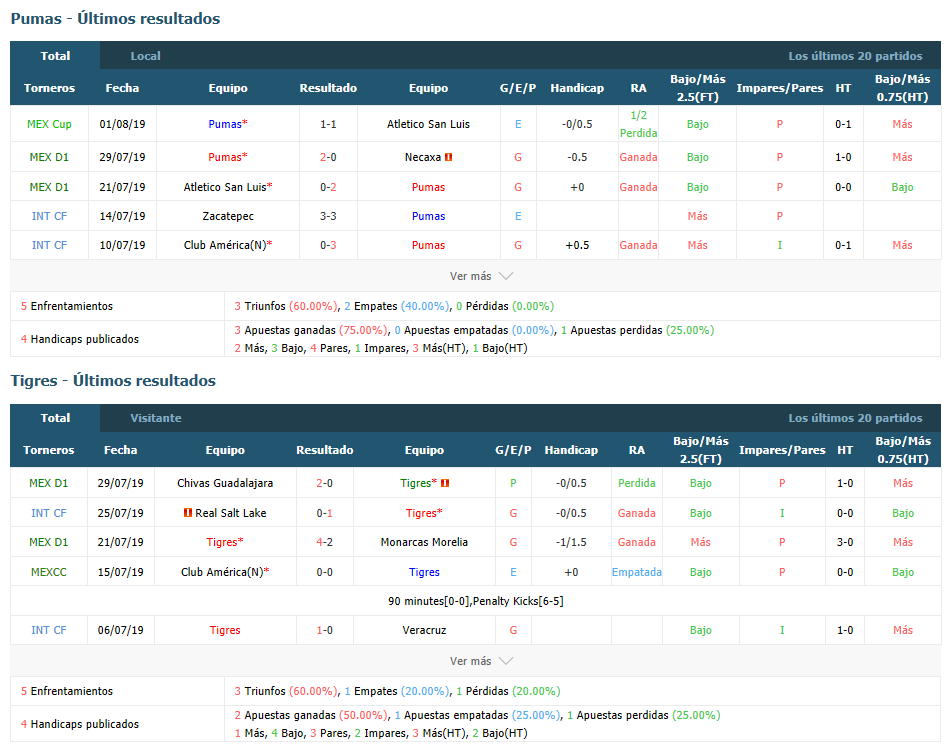The width and height of the screenshot is (951, 748).
Task: Click the 3-0 half-time score
Action: [845, 542]
